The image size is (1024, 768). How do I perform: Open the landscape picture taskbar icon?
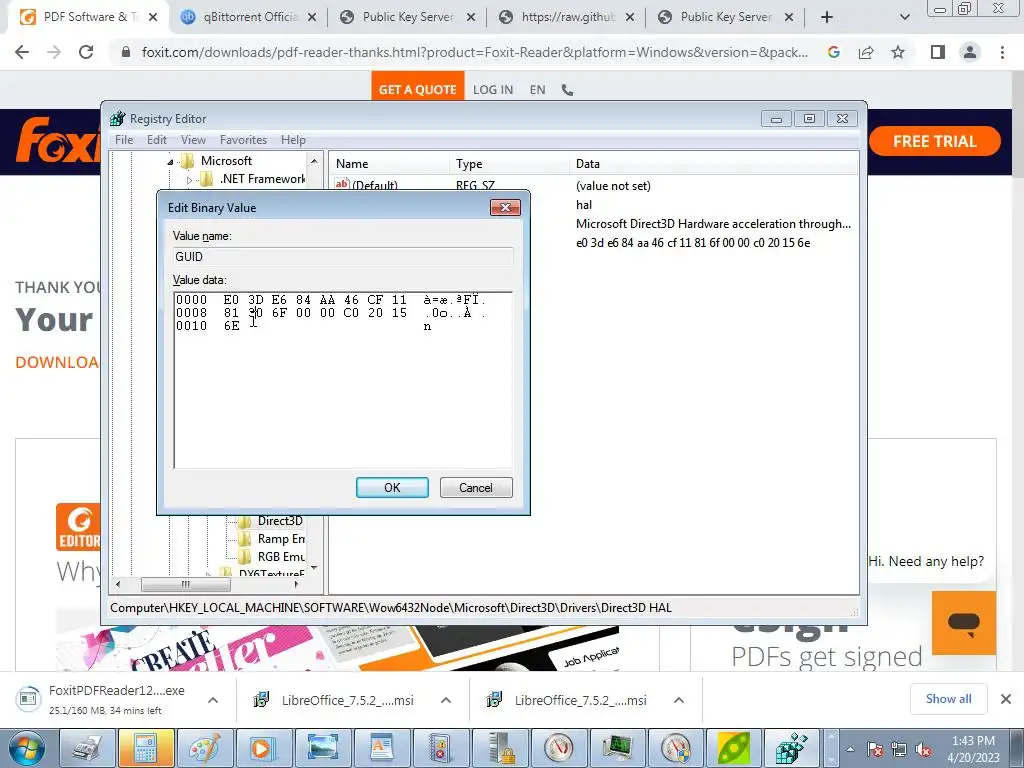coord(323,748)
